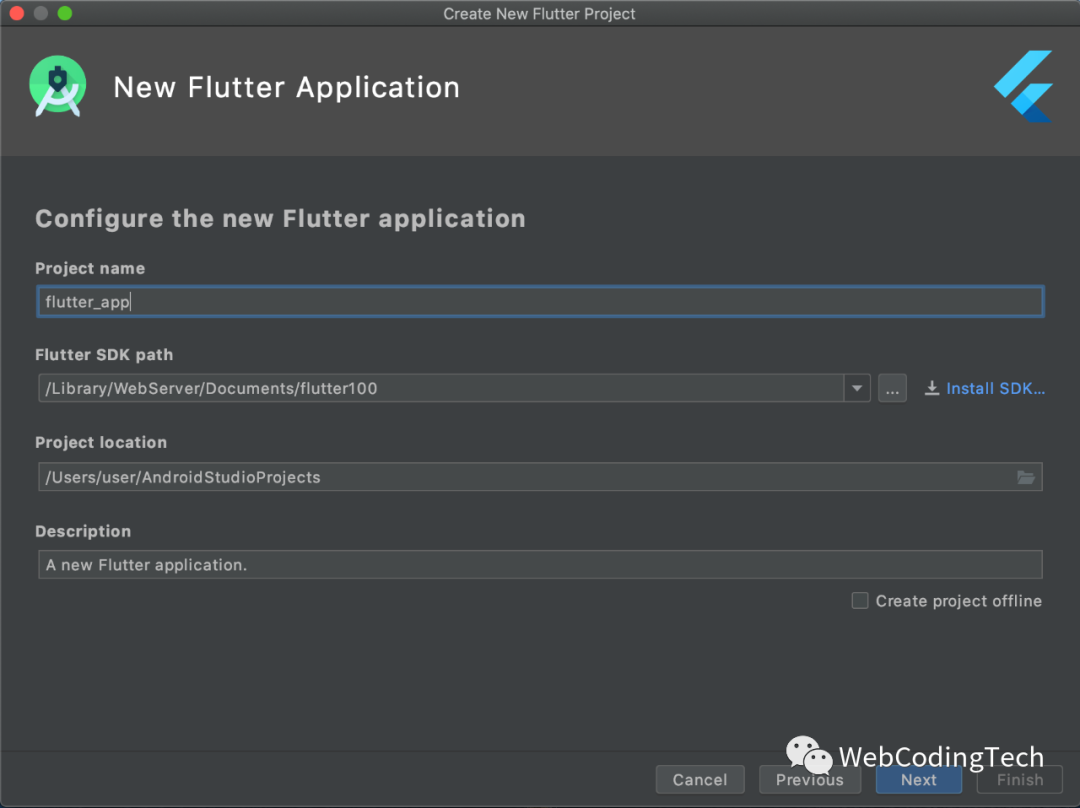Browse for SDK path with ellipsis button
The width and height of the screenshot is (1080, 808).
point(892,388)
